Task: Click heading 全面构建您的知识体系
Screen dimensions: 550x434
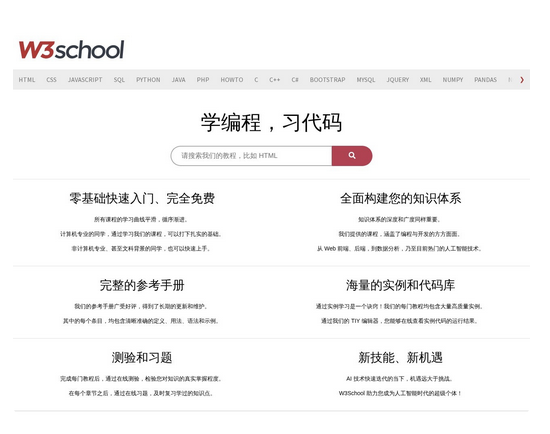Action: point(401,199)
